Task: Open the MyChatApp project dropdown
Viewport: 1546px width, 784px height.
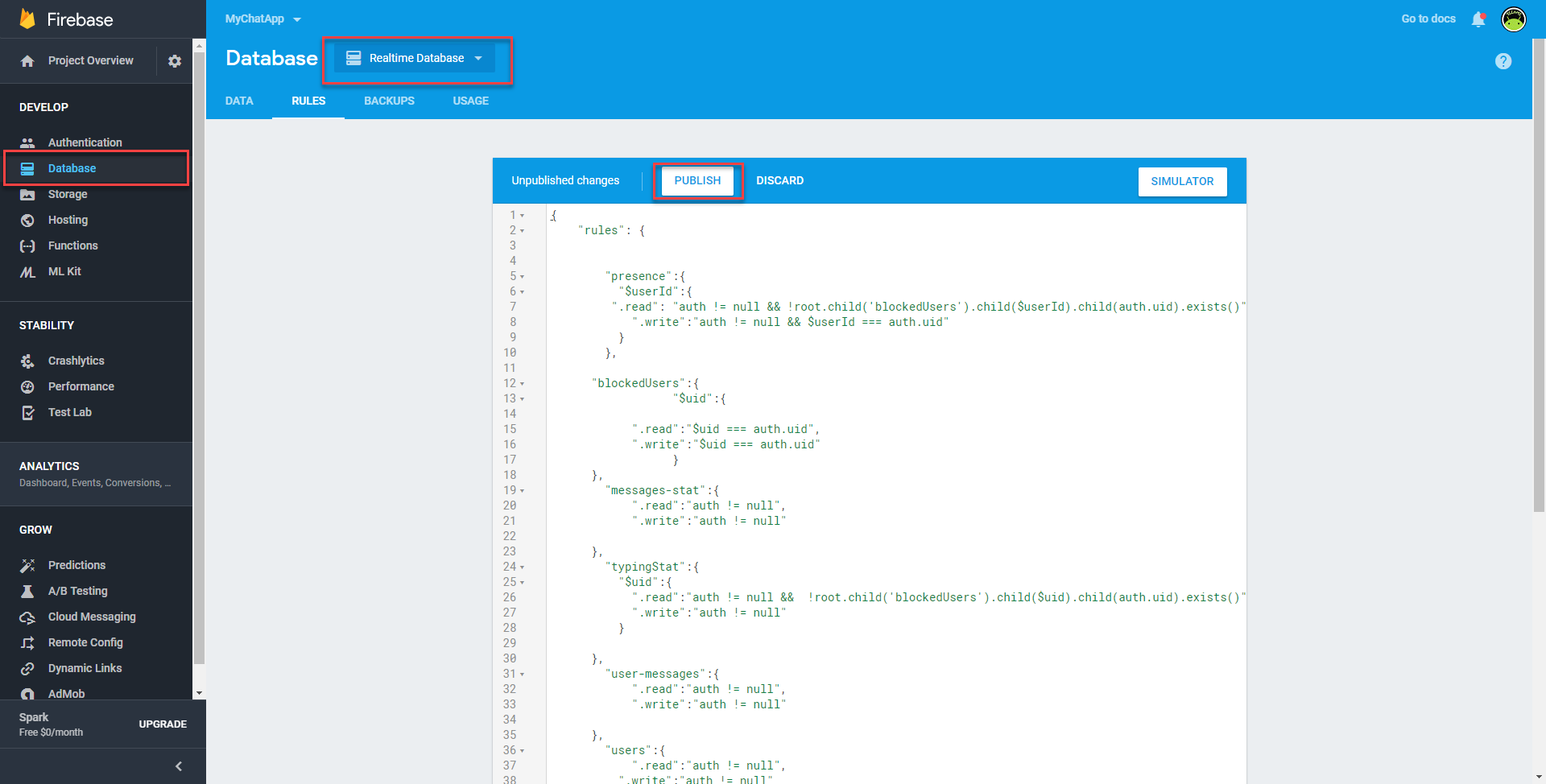Action: point(262,19)
